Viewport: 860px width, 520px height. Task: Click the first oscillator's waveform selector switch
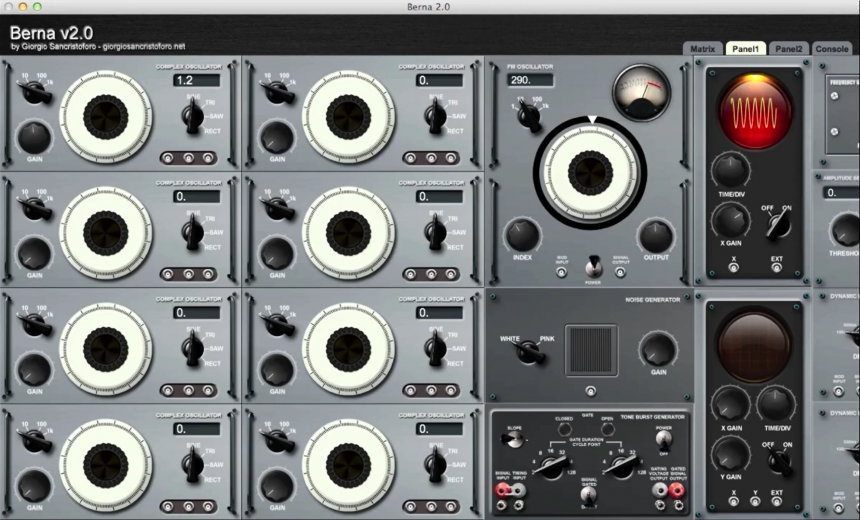point(191,117)
